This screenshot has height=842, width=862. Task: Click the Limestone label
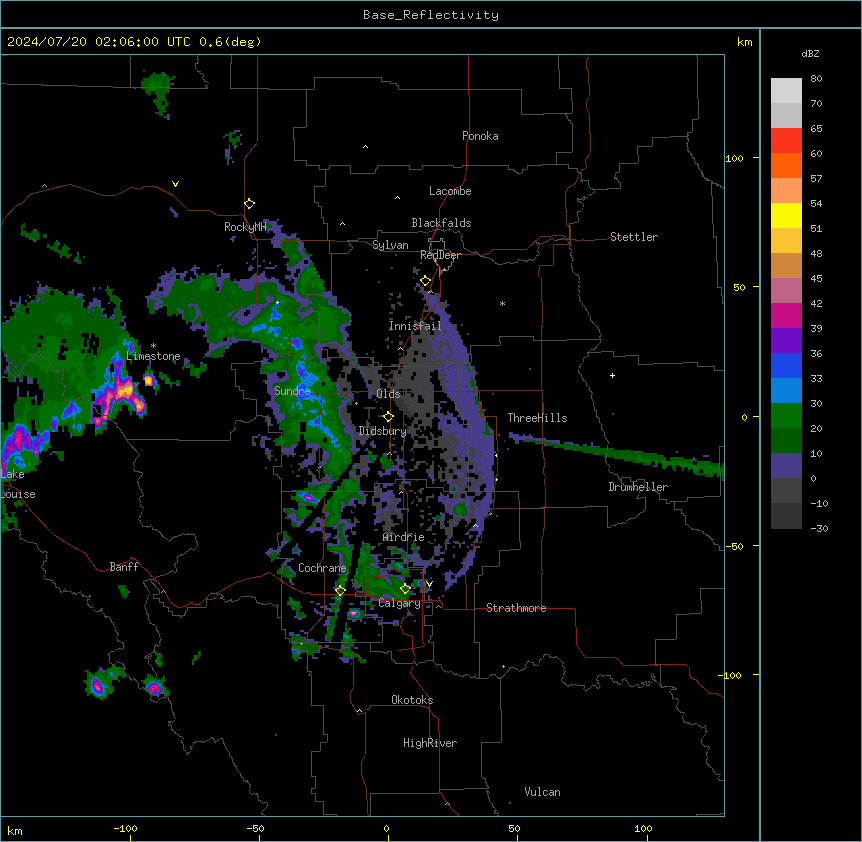(153, 356)
